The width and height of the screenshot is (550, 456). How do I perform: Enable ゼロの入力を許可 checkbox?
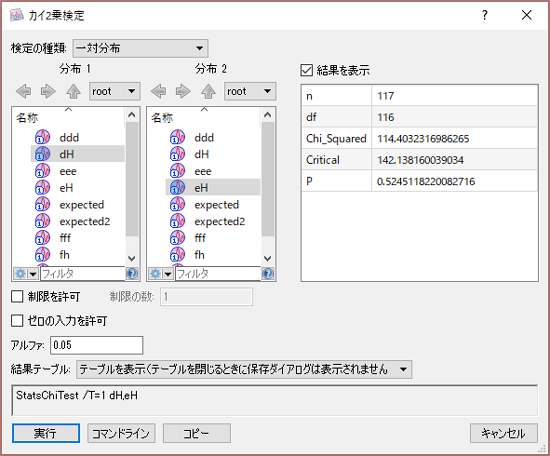(17, 321)
